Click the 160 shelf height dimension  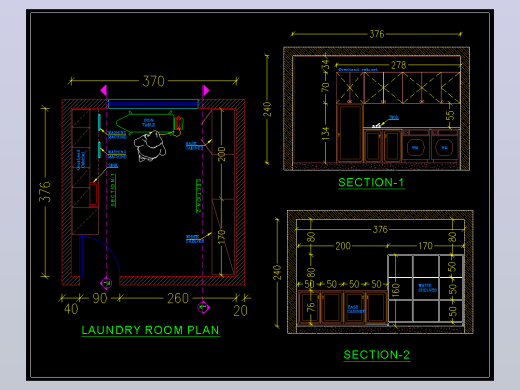coord(395,290)
